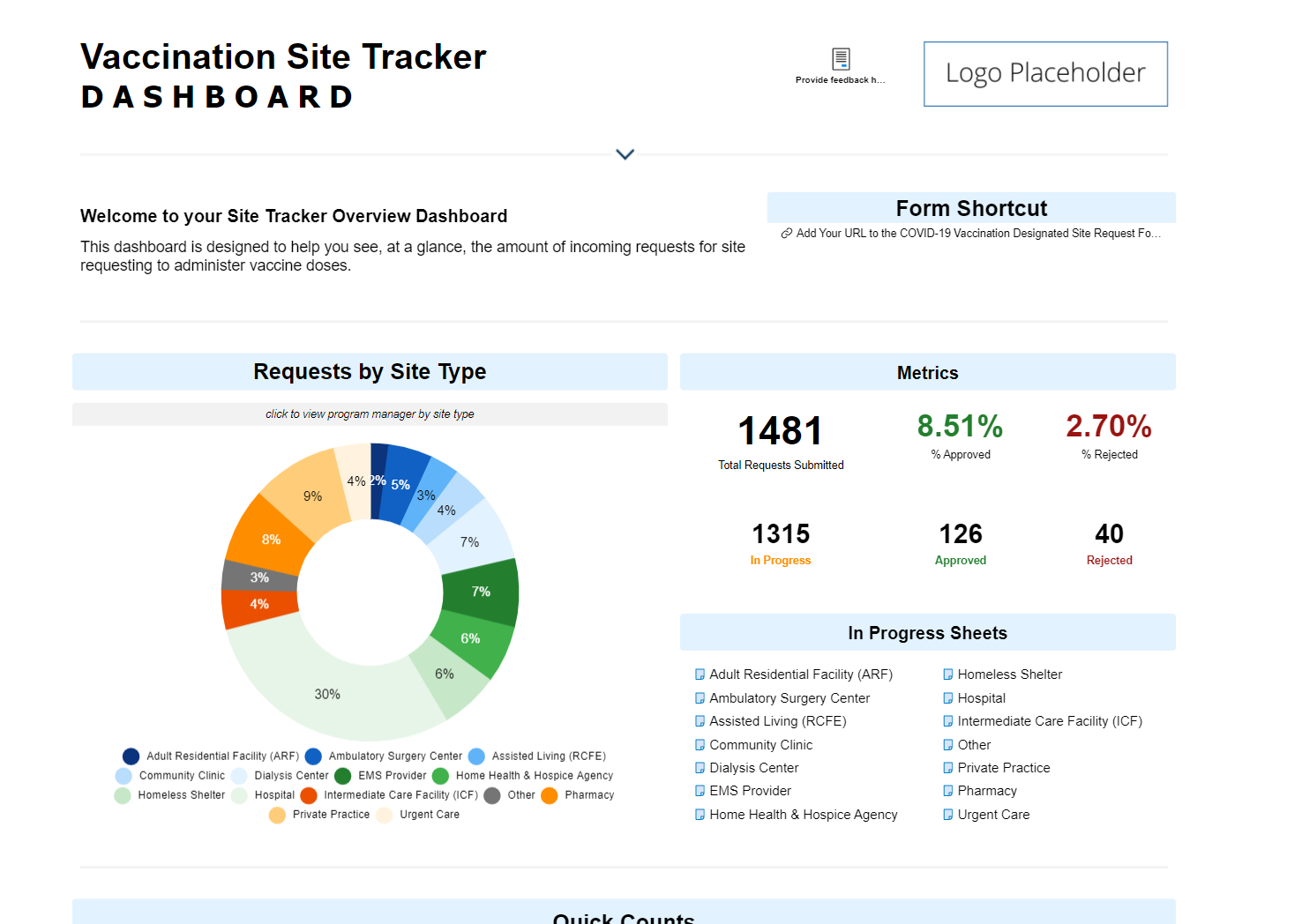Click the link icon beside Form Shortcut URL

(x=786, y=234)
